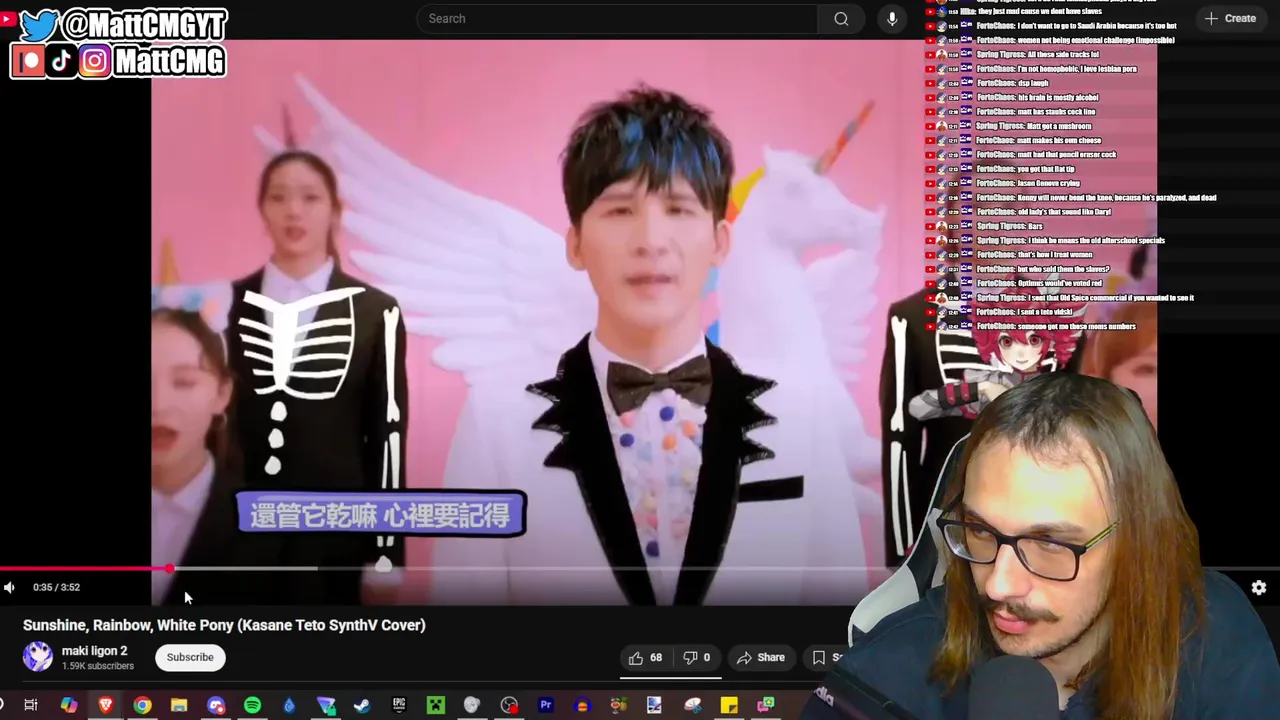Open the maki ligon 2 channel name link
This screenshot has width=1280, height=720.
[x=94, y=651]
